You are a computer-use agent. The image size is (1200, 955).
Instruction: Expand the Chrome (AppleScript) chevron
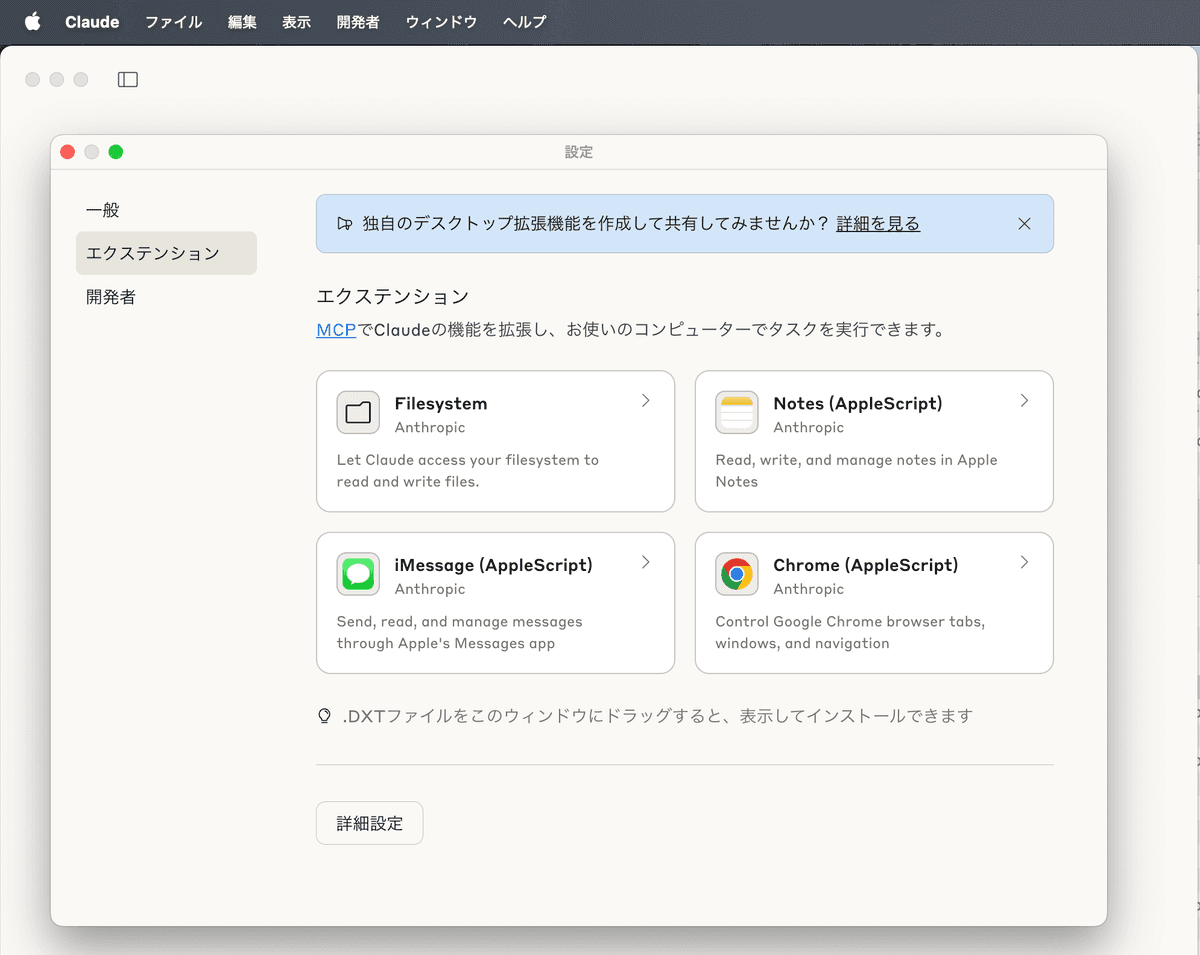click(x=1024, y=562)
